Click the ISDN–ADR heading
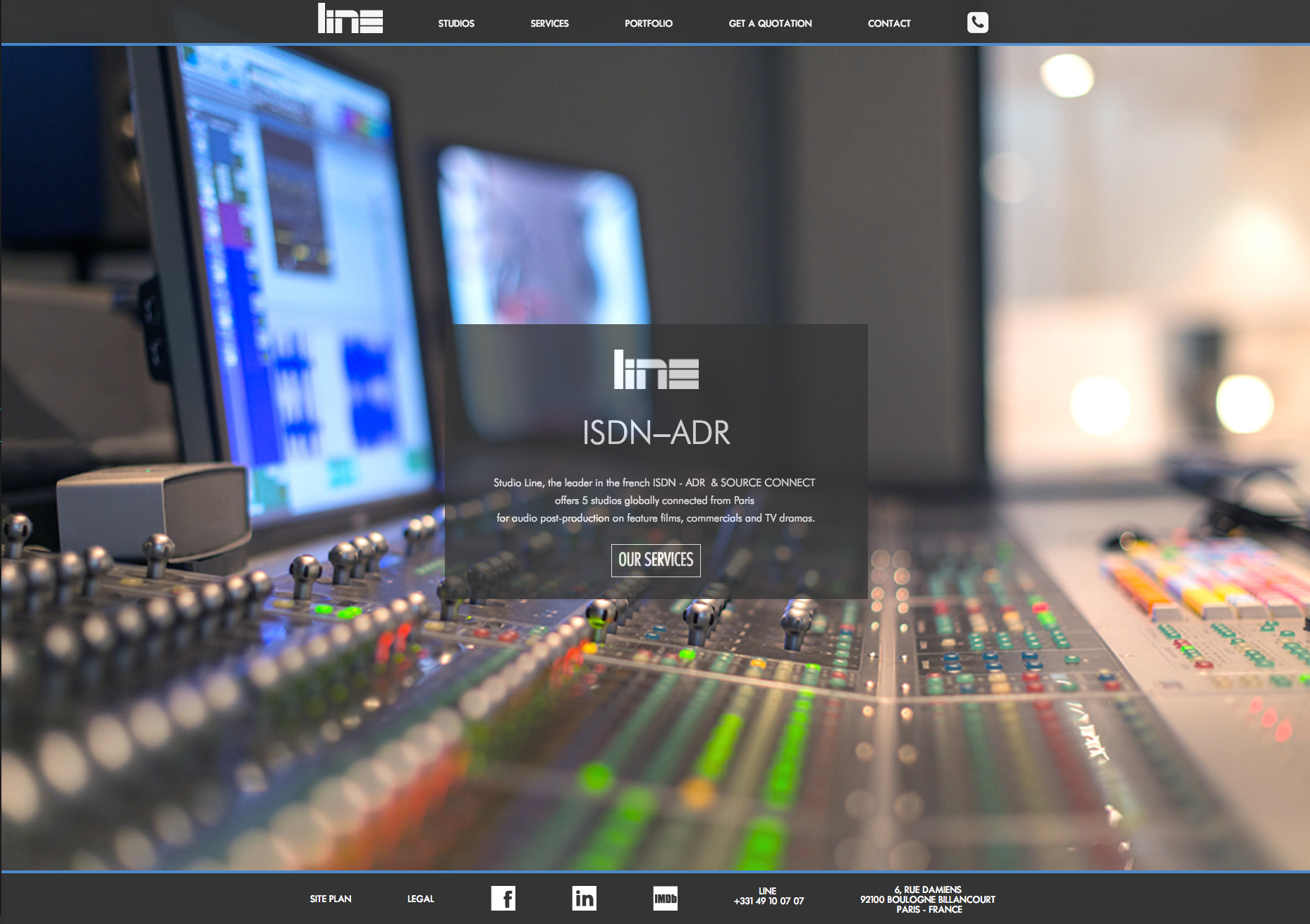 point(656,433)
